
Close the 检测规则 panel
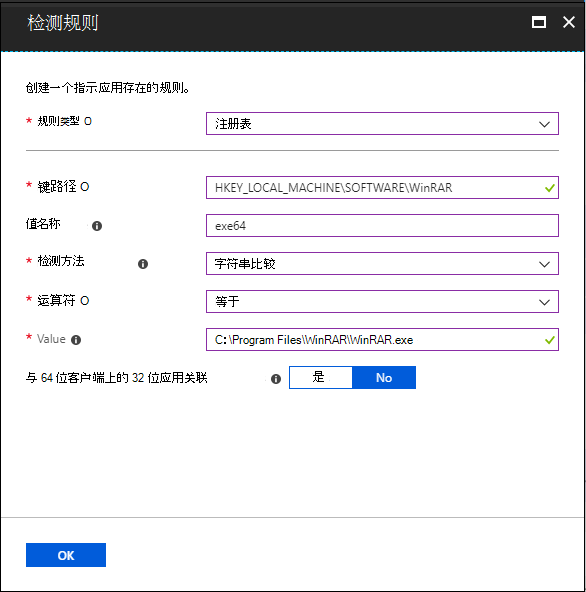coord(569,22)
